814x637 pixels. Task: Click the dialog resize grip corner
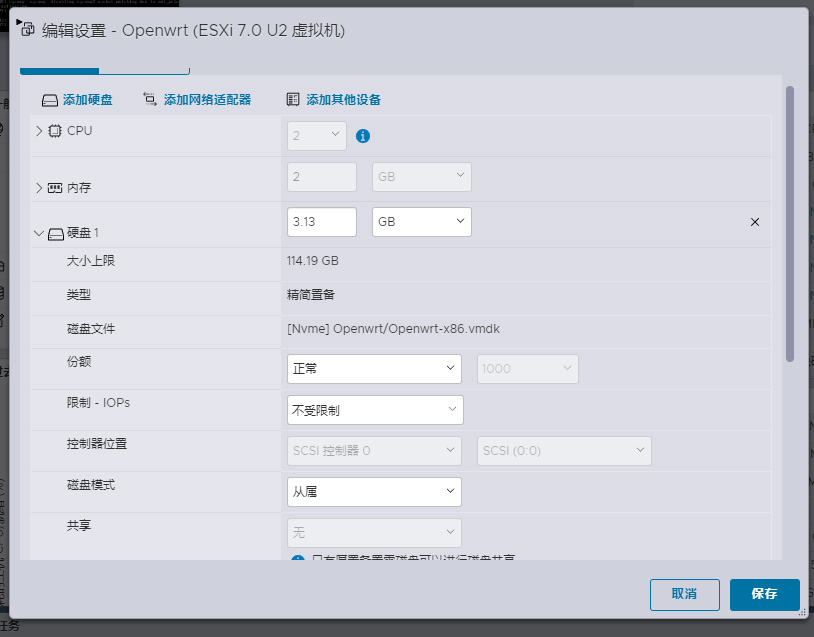tap(803, 613)
